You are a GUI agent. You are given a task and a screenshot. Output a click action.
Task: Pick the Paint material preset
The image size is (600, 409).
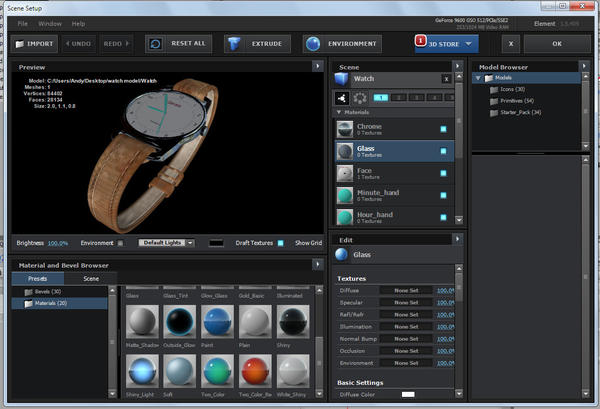217,322
